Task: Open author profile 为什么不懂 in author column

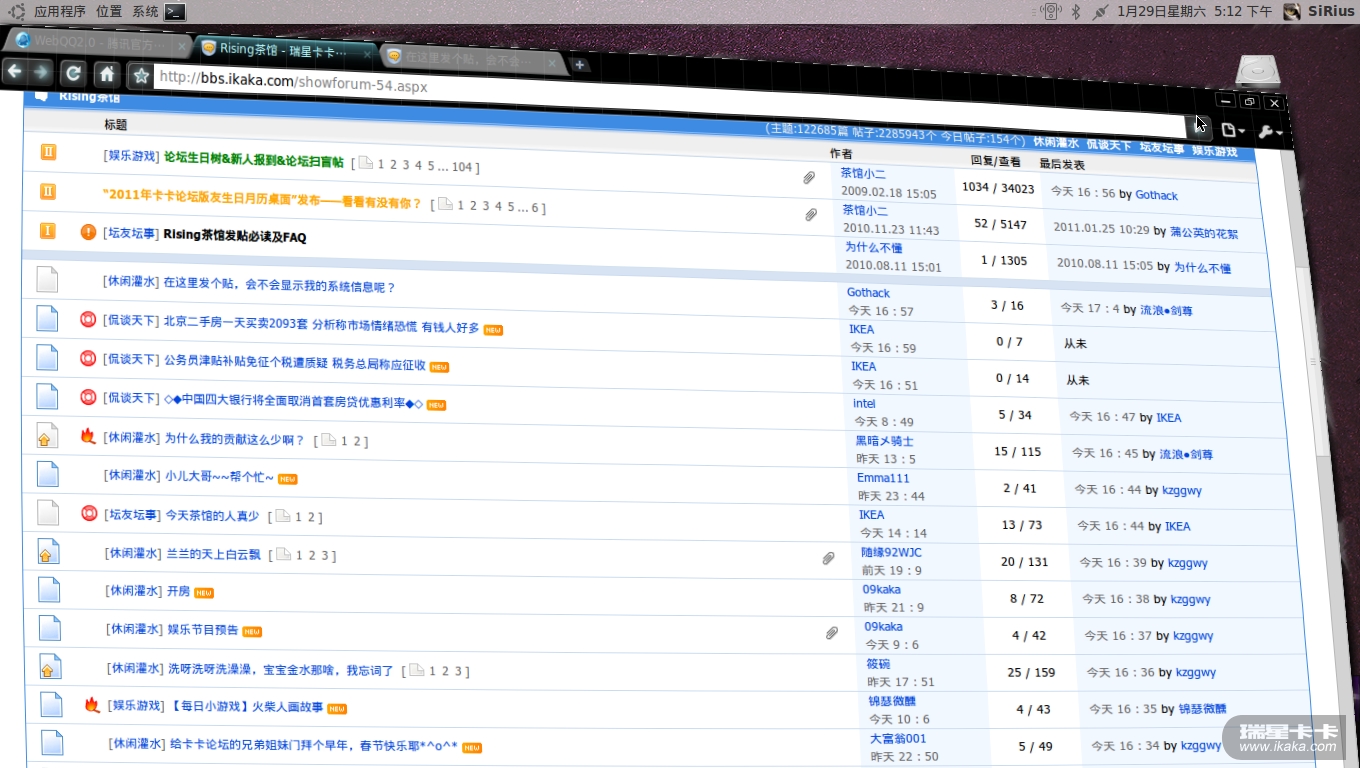Action: pos(874,248)
